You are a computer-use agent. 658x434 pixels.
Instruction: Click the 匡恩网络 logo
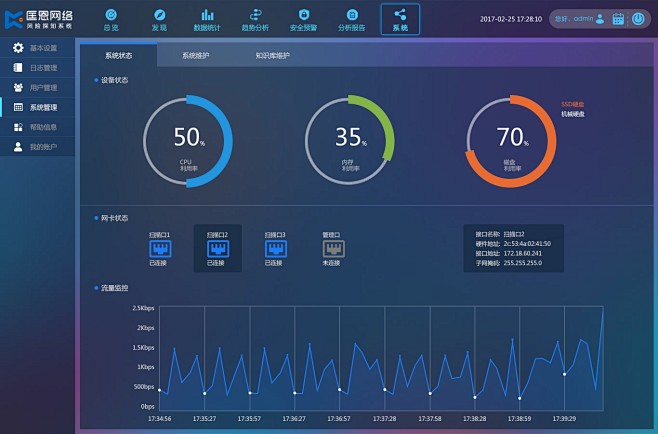pyautogui.click(x=39, y=20)
